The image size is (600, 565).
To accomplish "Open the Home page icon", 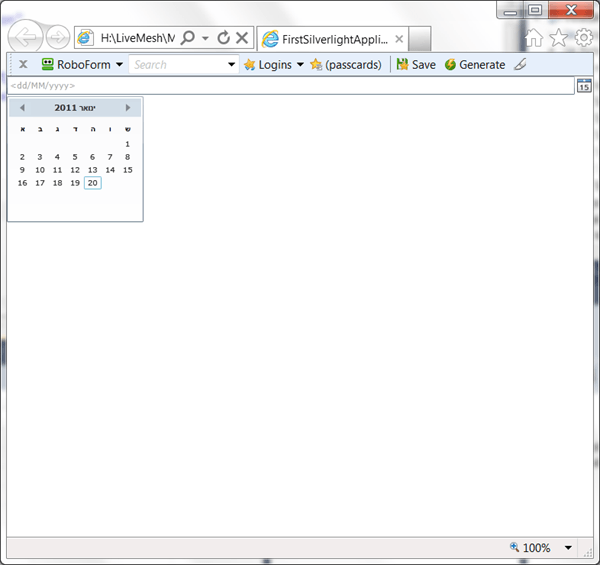I will [533, 37].
